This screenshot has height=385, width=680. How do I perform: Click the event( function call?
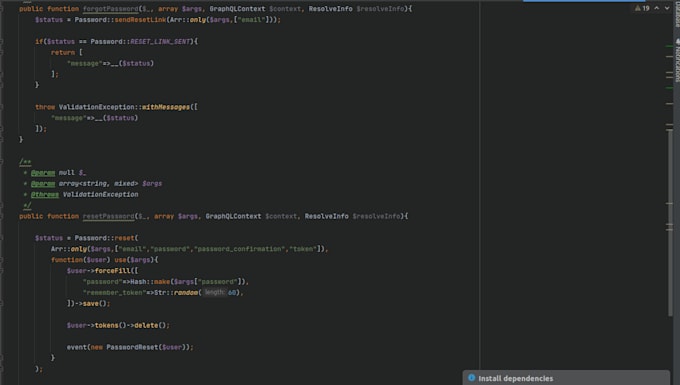pyautogui.click(x=78, y=347)
